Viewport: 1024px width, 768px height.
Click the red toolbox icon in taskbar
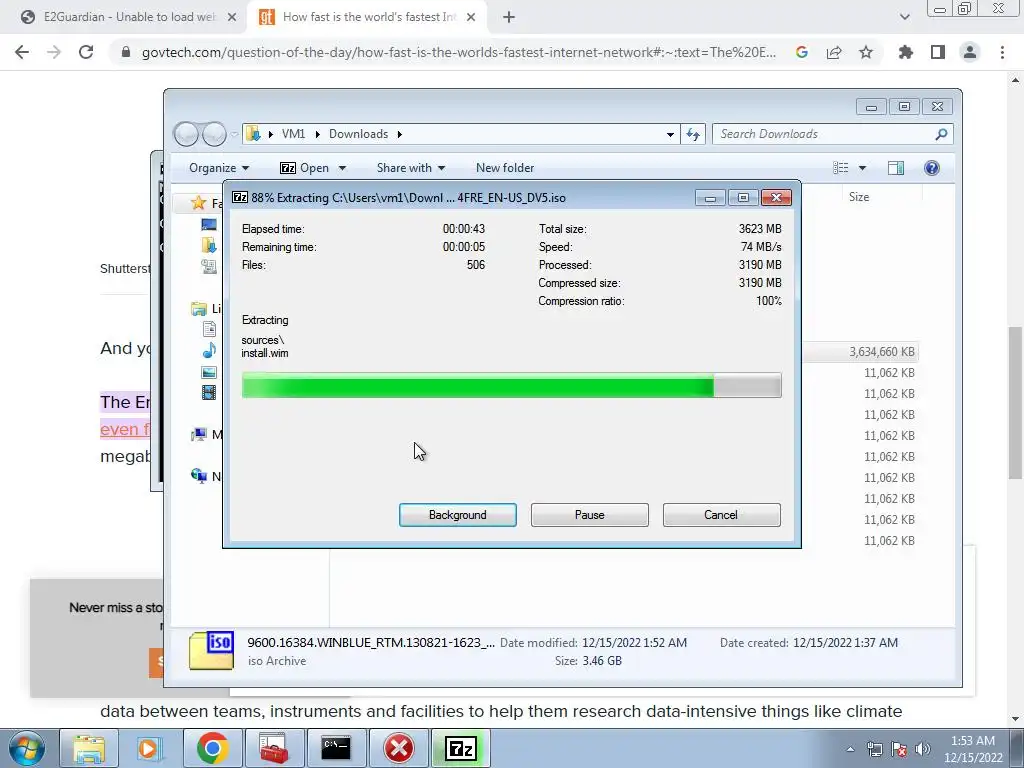pos(274,748)
